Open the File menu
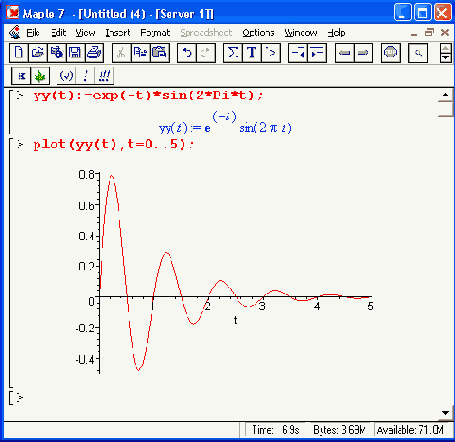Image resolution: width=455 pixels, height=442 pixels. [33, 33]
